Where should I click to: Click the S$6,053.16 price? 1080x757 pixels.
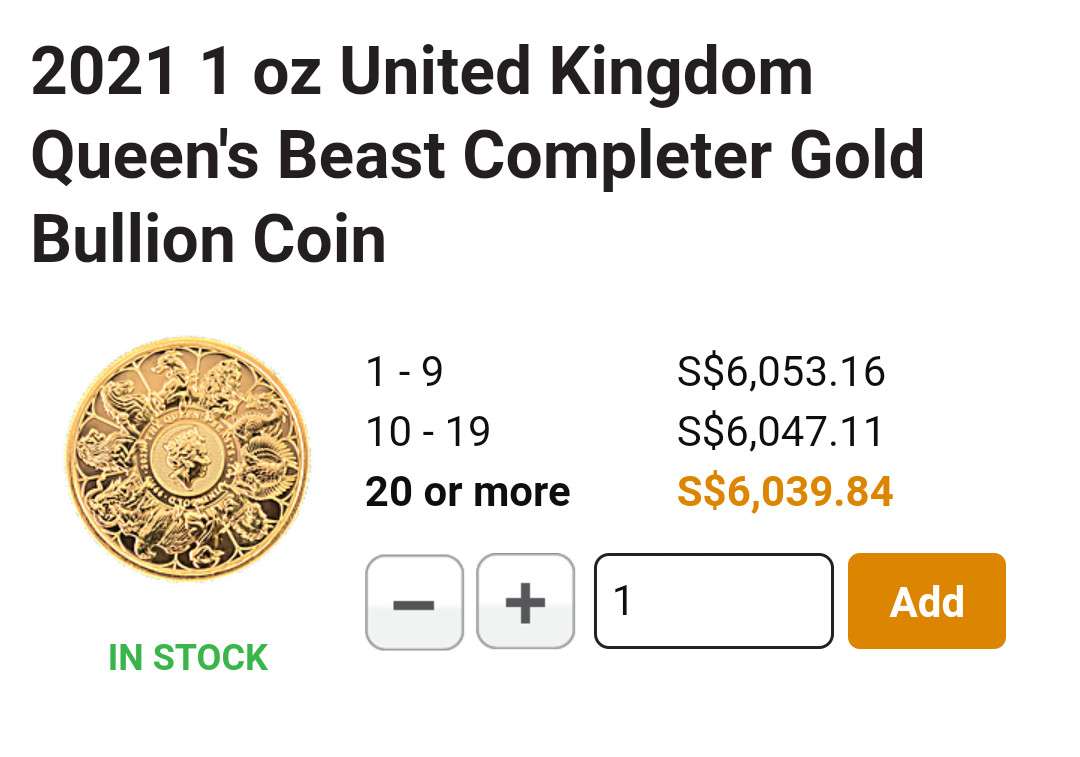(781, 372)
